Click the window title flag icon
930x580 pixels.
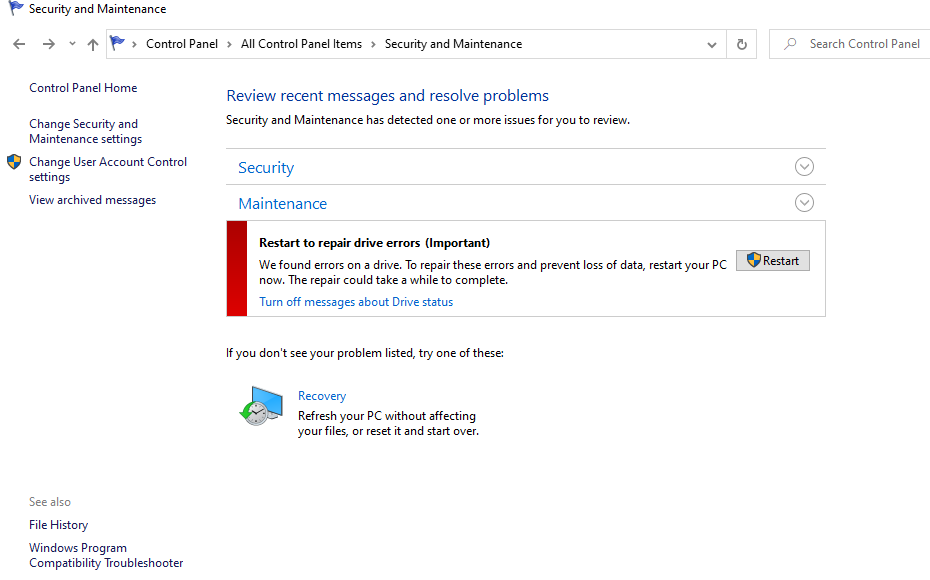[x=16, y=8]
